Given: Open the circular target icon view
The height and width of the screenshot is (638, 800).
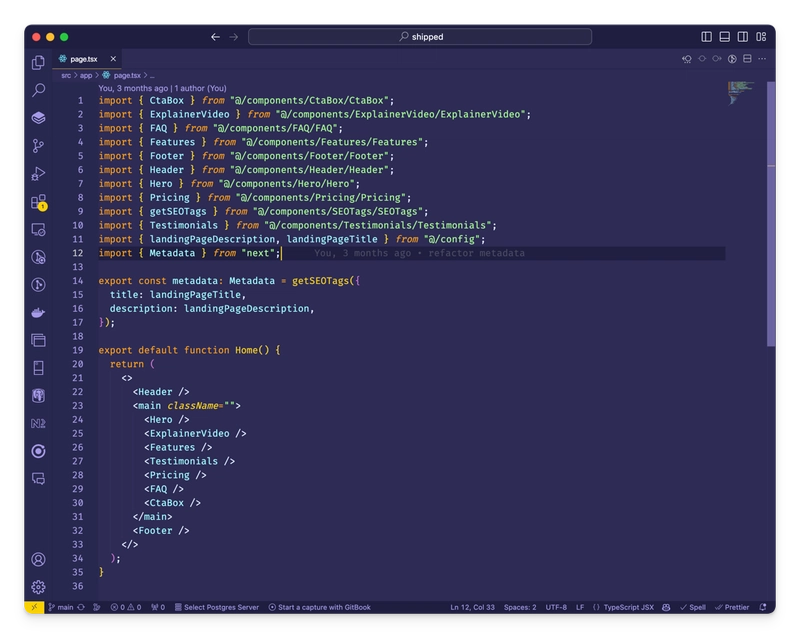Looking at the screenshot, I should pyautogui.click(x=38, y=451).
